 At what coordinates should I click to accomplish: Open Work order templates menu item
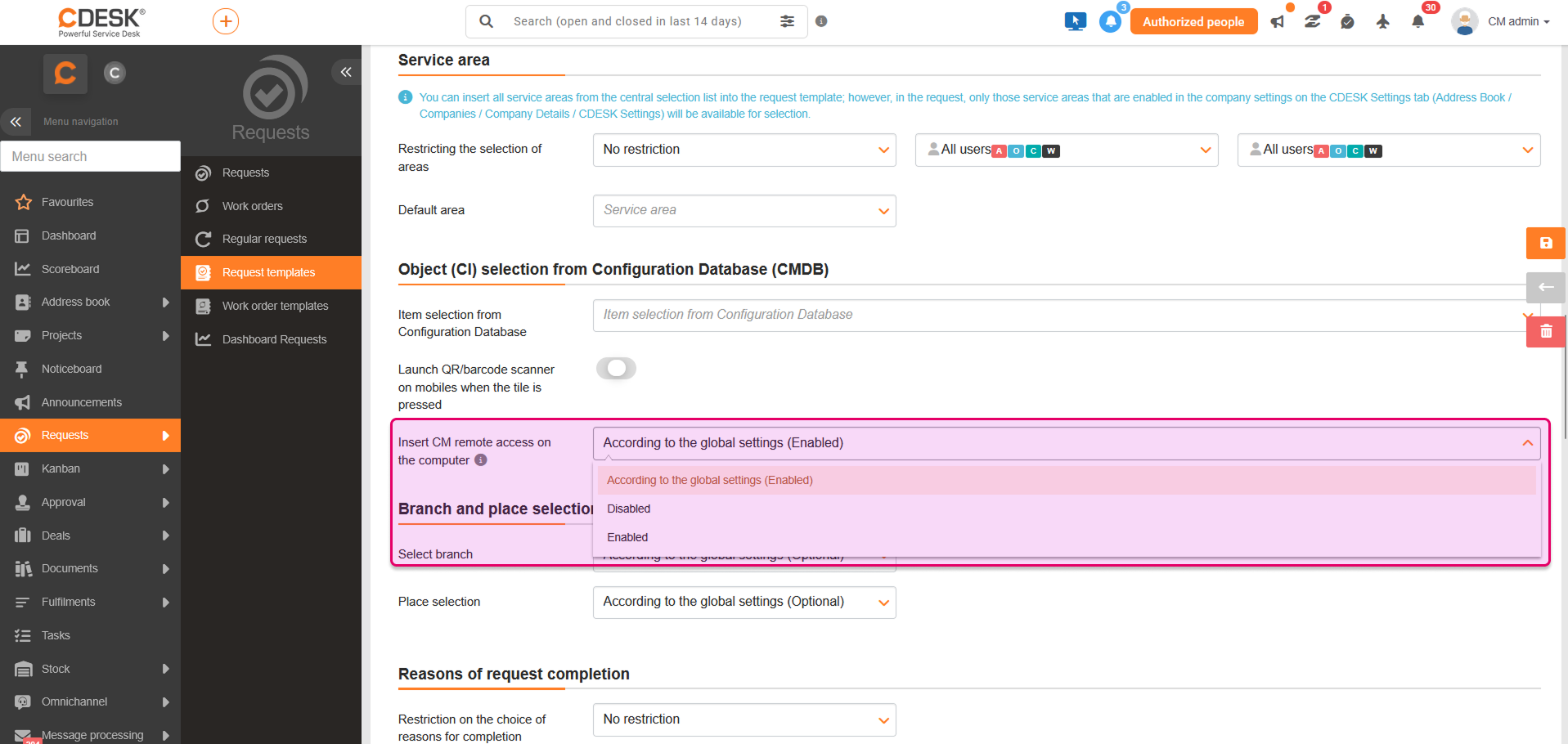(x=275, y=306)
